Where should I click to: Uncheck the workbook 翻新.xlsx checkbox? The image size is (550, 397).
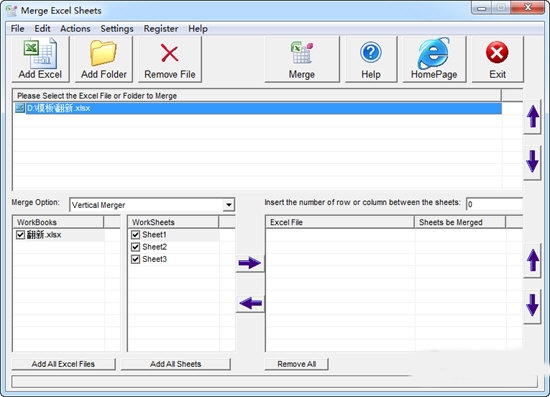[20, 235]
